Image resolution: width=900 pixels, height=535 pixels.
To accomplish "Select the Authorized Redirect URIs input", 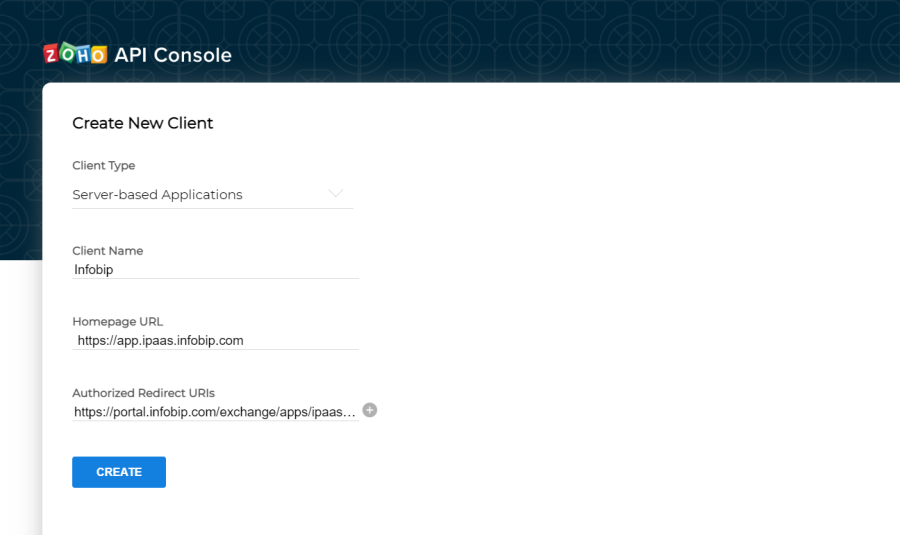I will 215,412.
